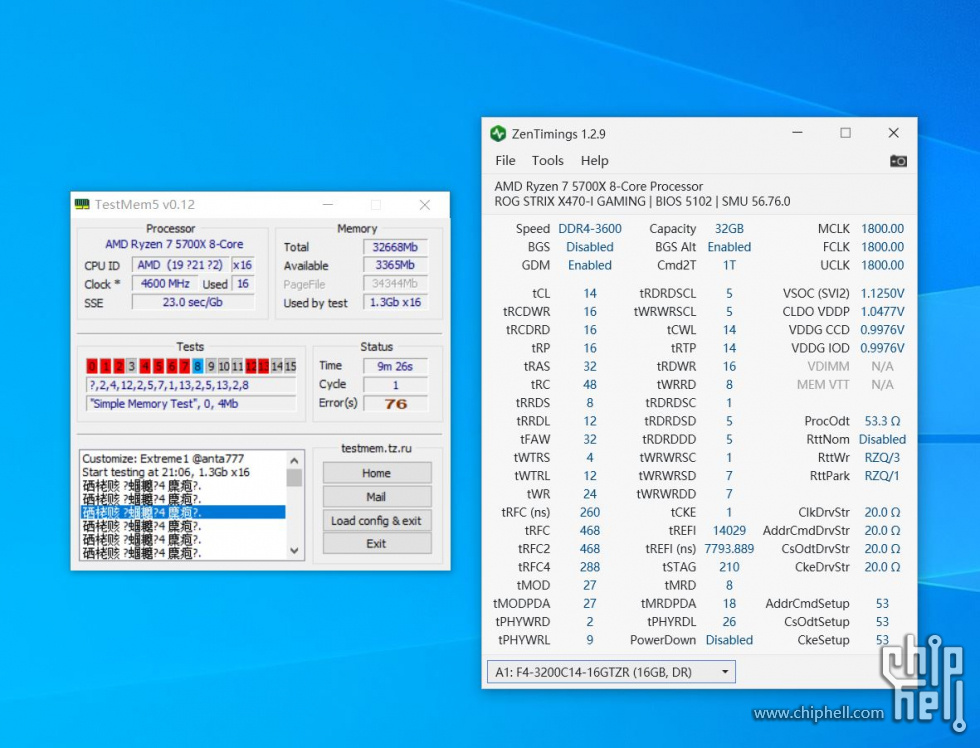The image size is (980, 748).
Task: Click the ClkDrvStr 20.0 Ω value
Action: (882, 512)
